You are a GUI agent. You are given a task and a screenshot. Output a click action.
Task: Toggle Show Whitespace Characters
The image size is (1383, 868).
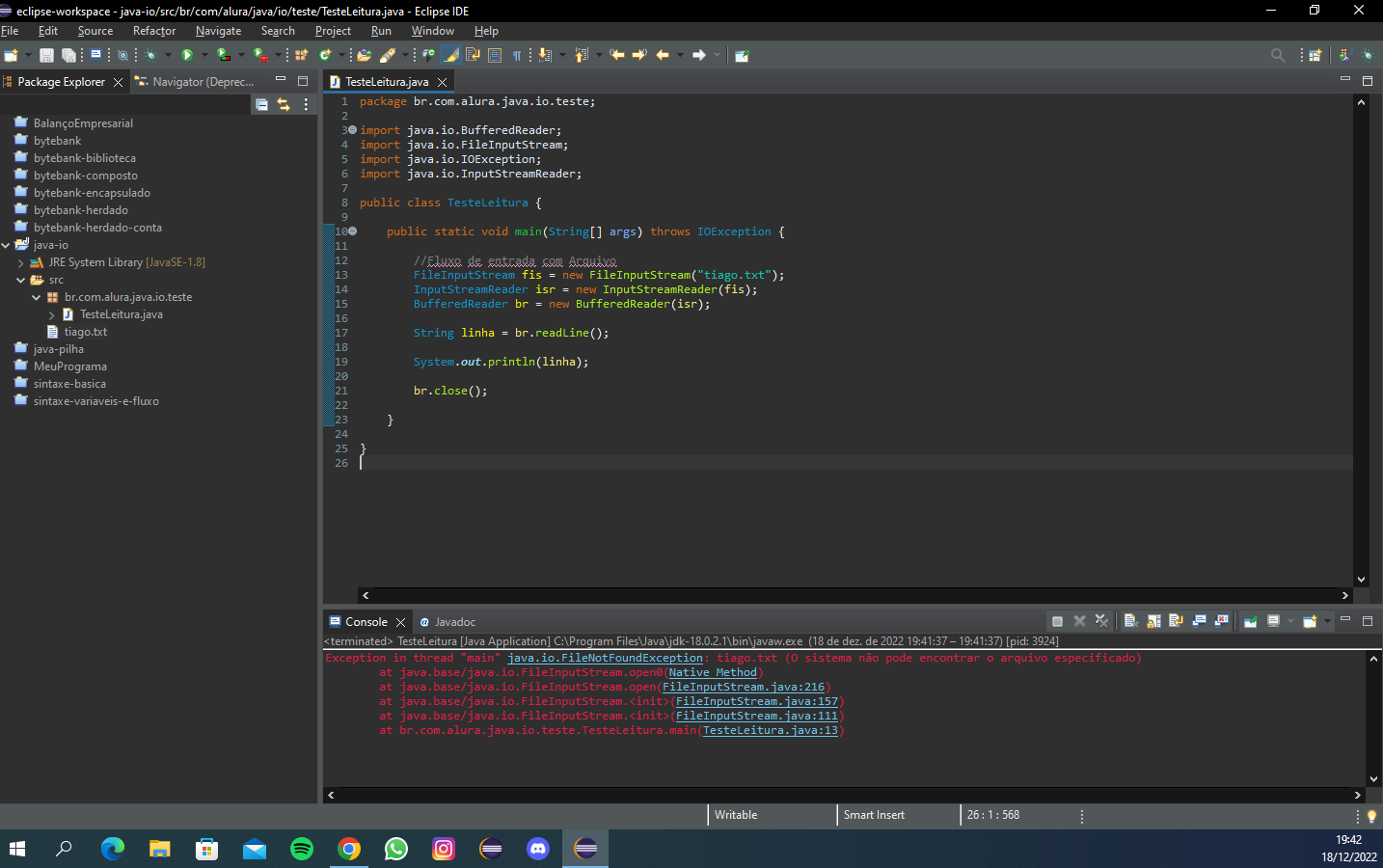517,55
